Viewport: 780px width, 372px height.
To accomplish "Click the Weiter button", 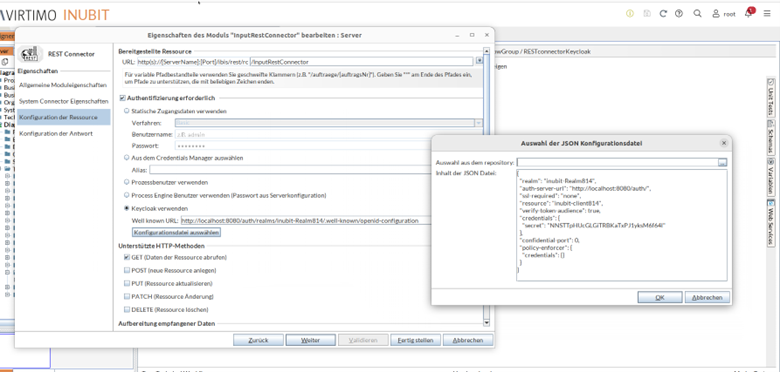I will pos(310,340).
